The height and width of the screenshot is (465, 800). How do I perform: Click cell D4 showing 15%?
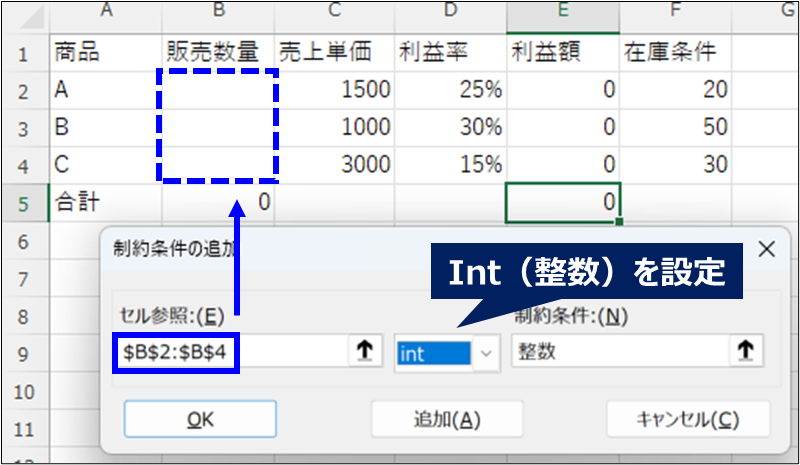[x=450, y=165]
